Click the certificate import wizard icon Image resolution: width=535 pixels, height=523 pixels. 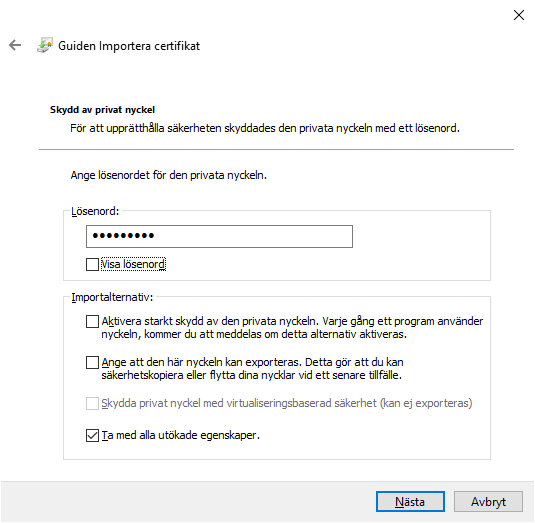point(45,45)
